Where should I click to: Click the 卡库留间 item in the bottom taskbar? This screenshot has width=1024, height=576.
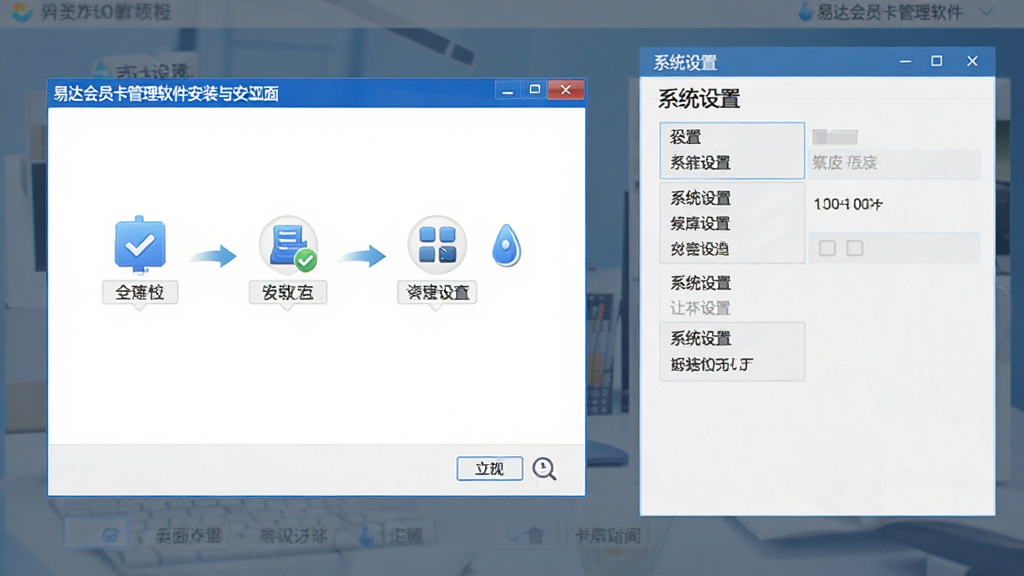click(x=607, y=536)
